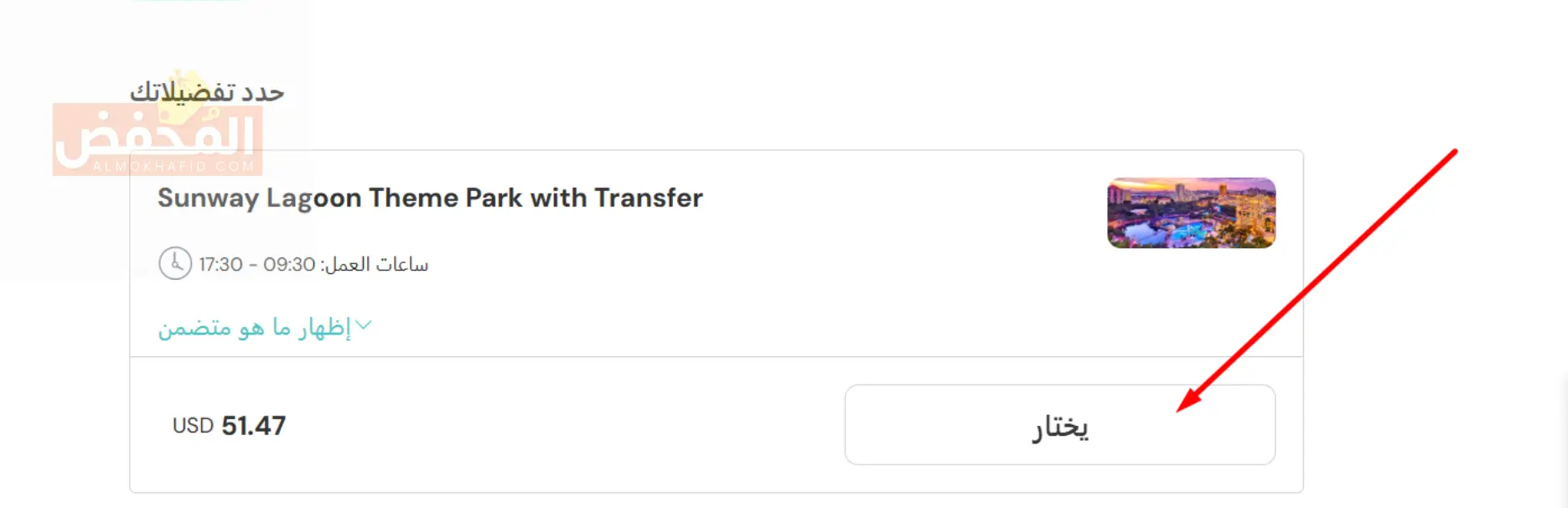
Task: Click the حدد تفضيلاتك heading
Action: (x=207, y=92)
